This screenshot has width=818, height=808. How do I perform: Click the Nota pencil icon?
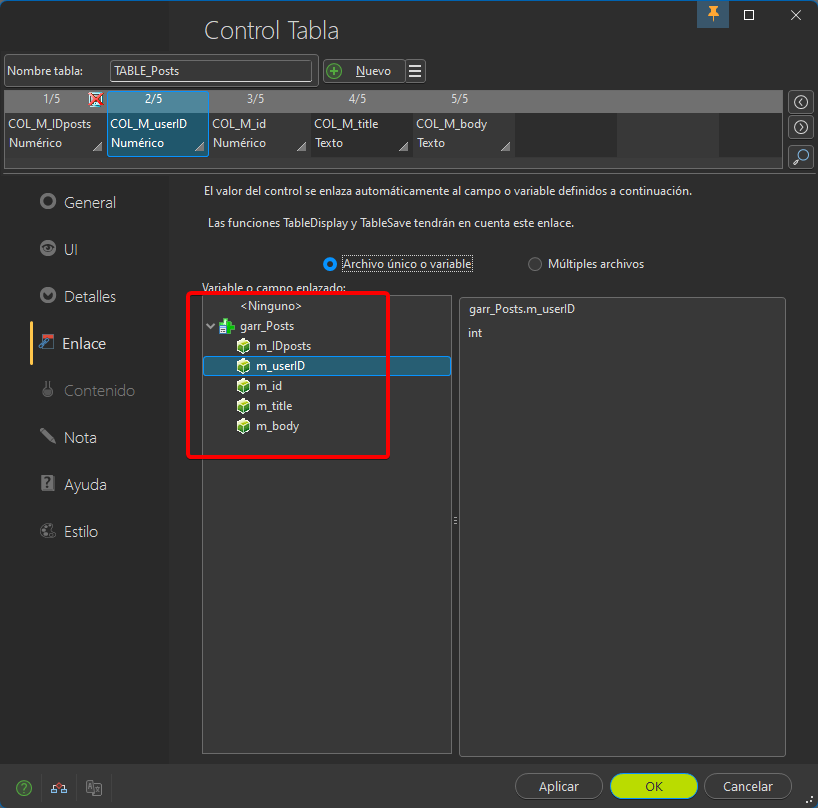tap(48, 436)
